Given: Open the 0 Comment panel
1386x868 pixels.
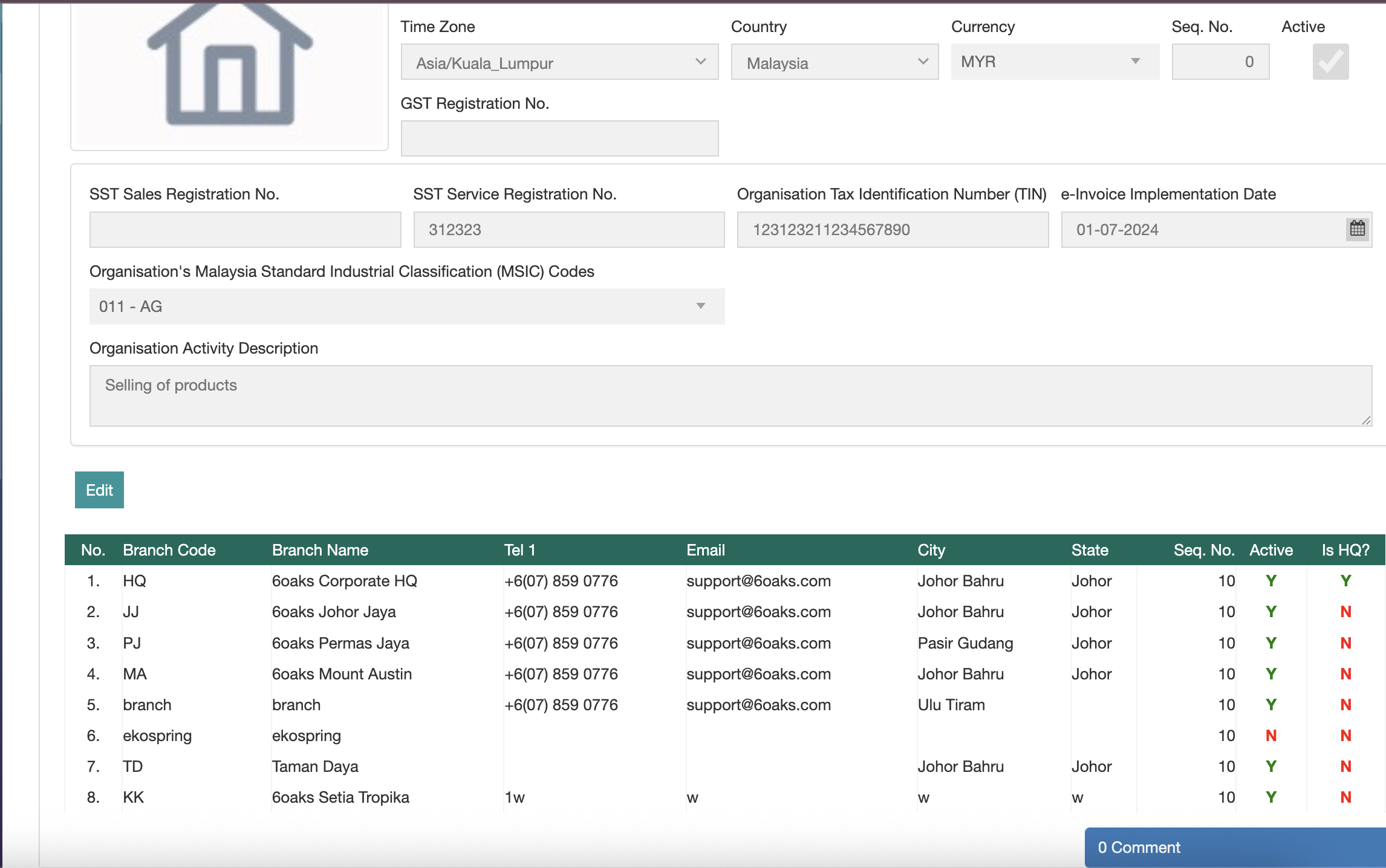Looking at the screenshot, I should pyautogui.click(x=1235, y=847).
